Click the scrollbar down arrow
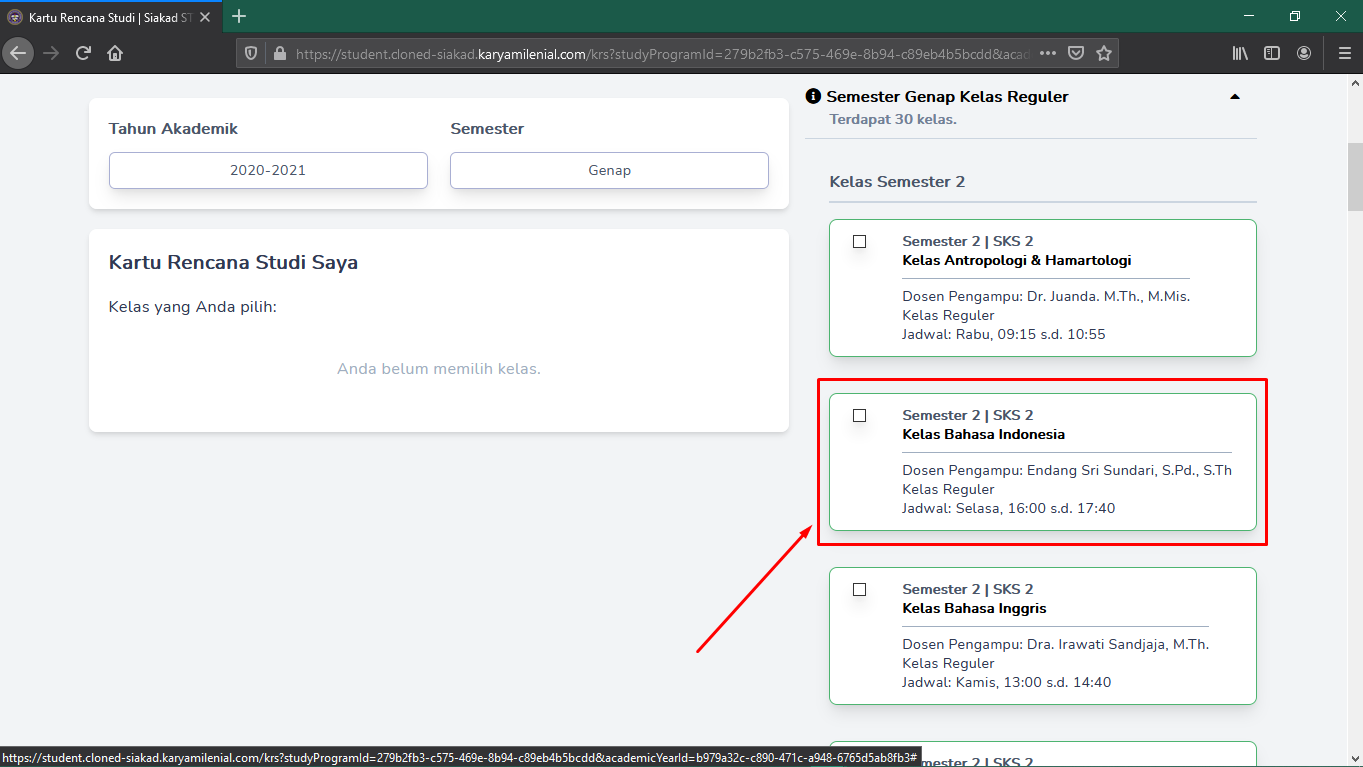1363x767 pixels. [x=1355, y=758]
